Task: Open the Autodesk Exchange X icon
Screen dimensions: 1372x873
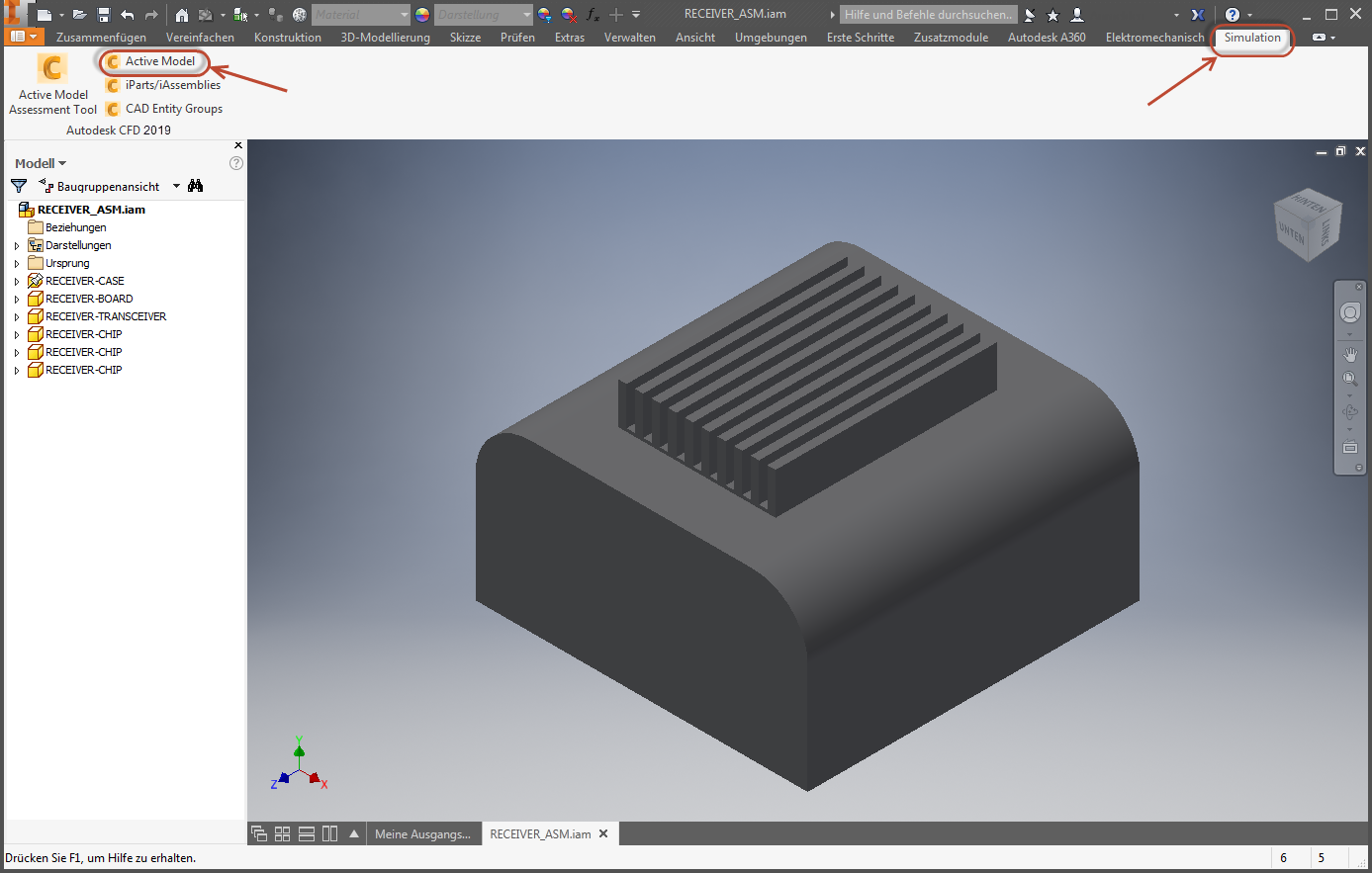Action: pos(1198,15)
